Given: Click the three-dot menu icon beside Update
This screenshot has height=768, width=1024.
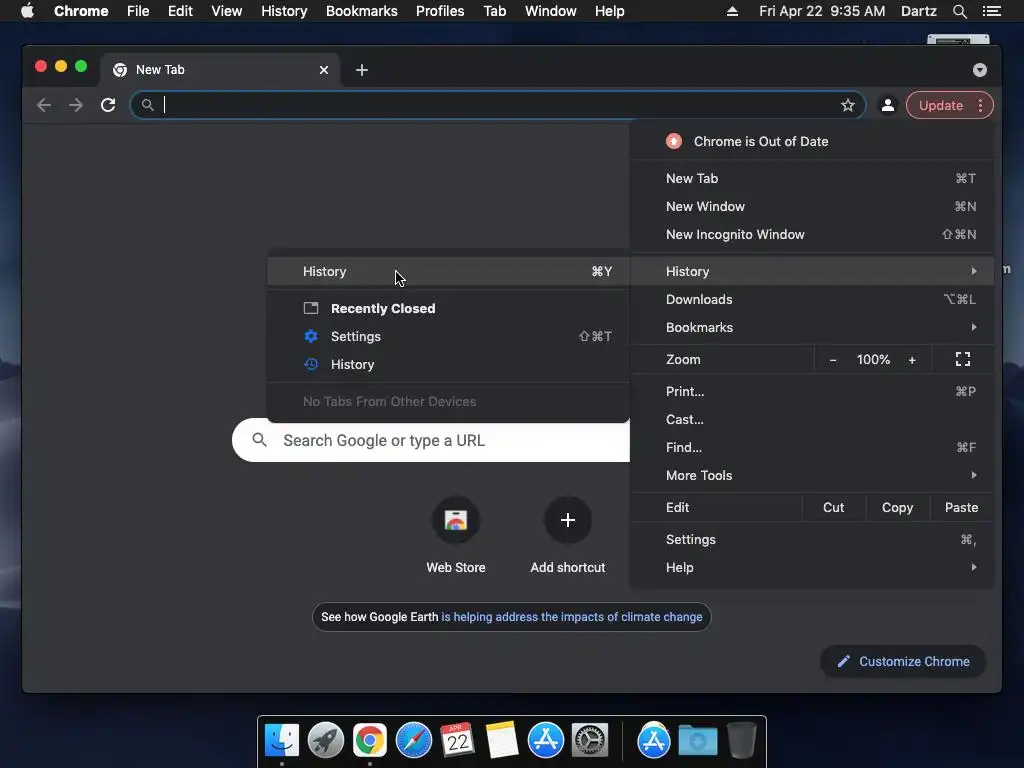Looking at the screenshot, I should [x=980, y=105].
